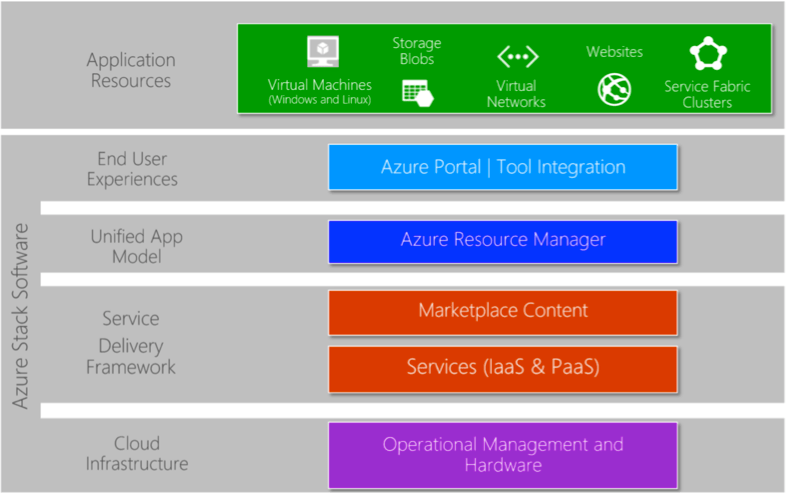The height and width of the screenshot is (493, 788).
Task: Click the 'Virtual Networks' text label
Action: 516,94
